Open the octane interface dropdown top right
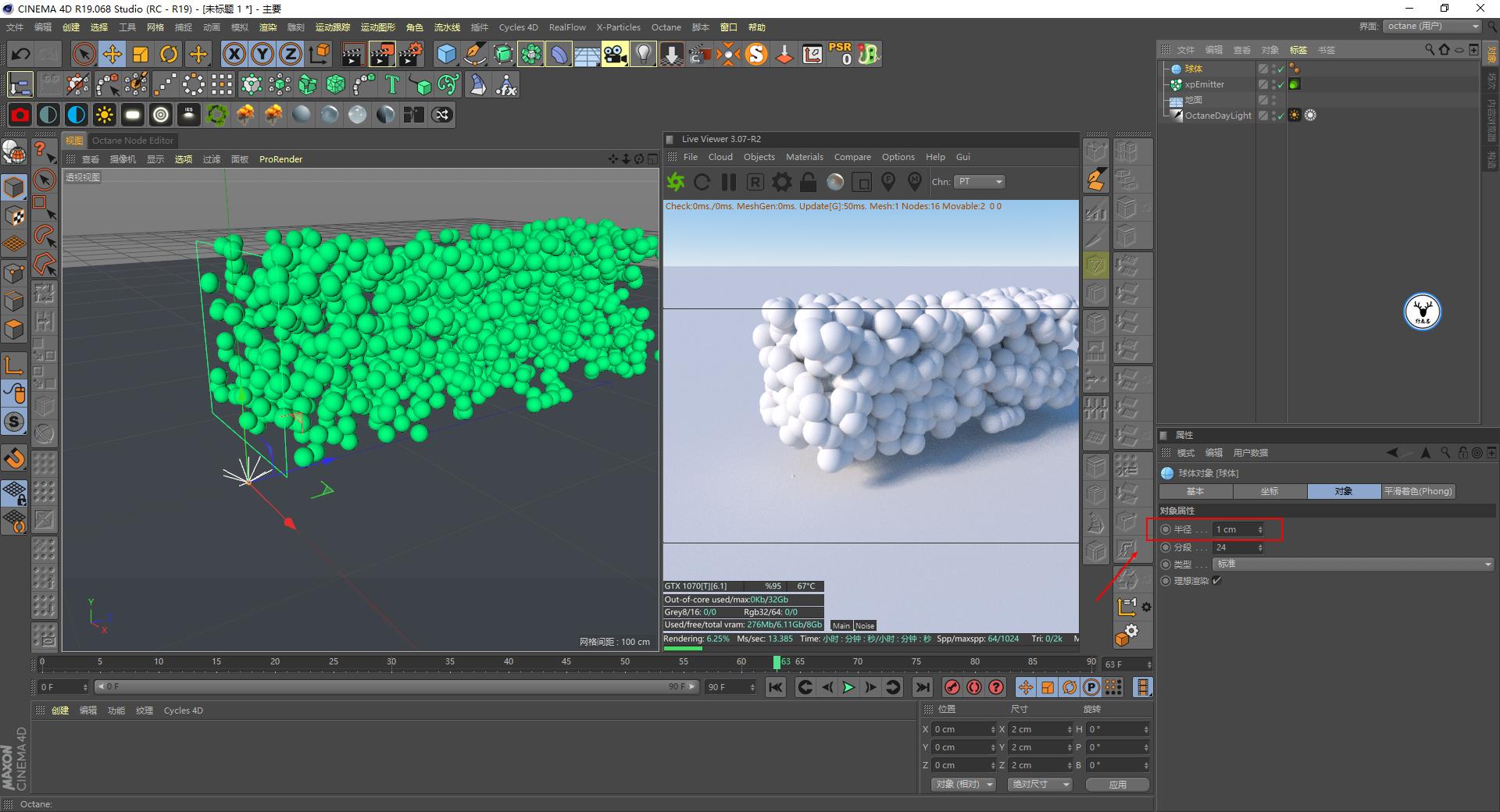This screenshot has height=812, width=1500. click(1432, 26)
